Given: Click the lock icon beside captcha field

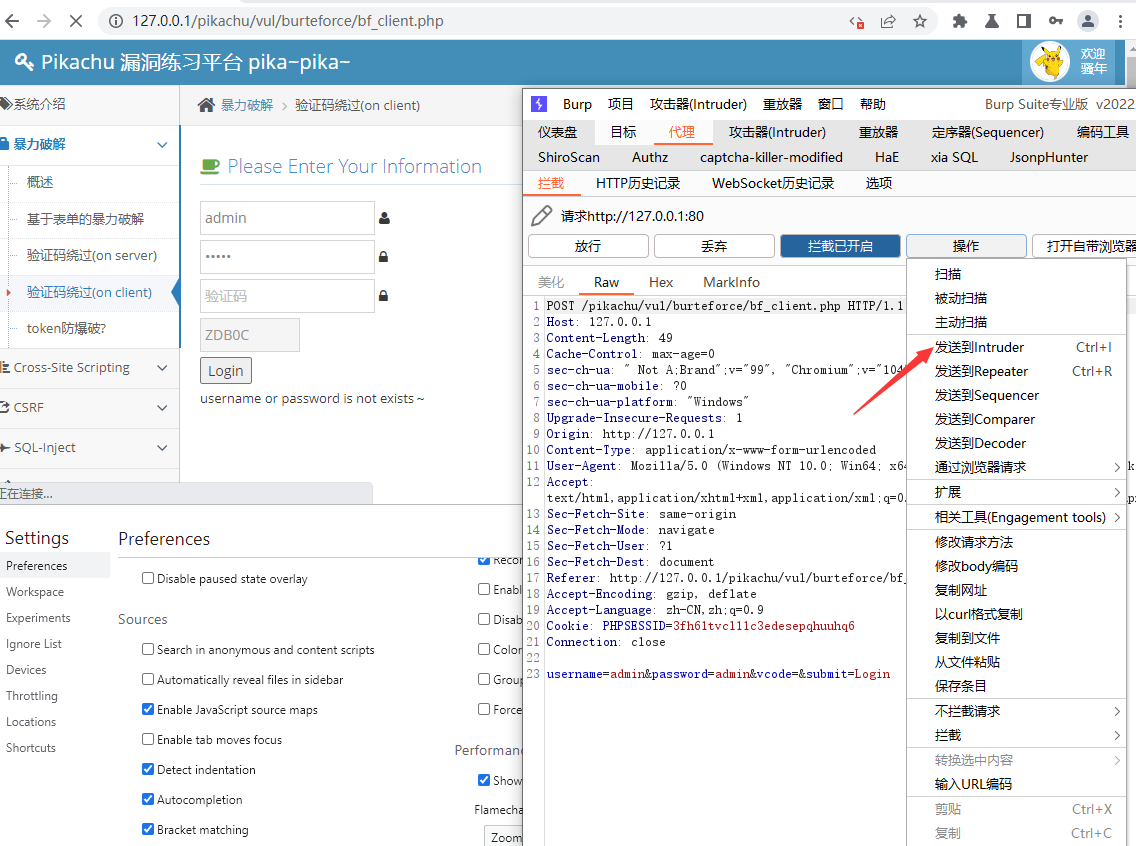Looking at the screenshot, I should [383, 296].
